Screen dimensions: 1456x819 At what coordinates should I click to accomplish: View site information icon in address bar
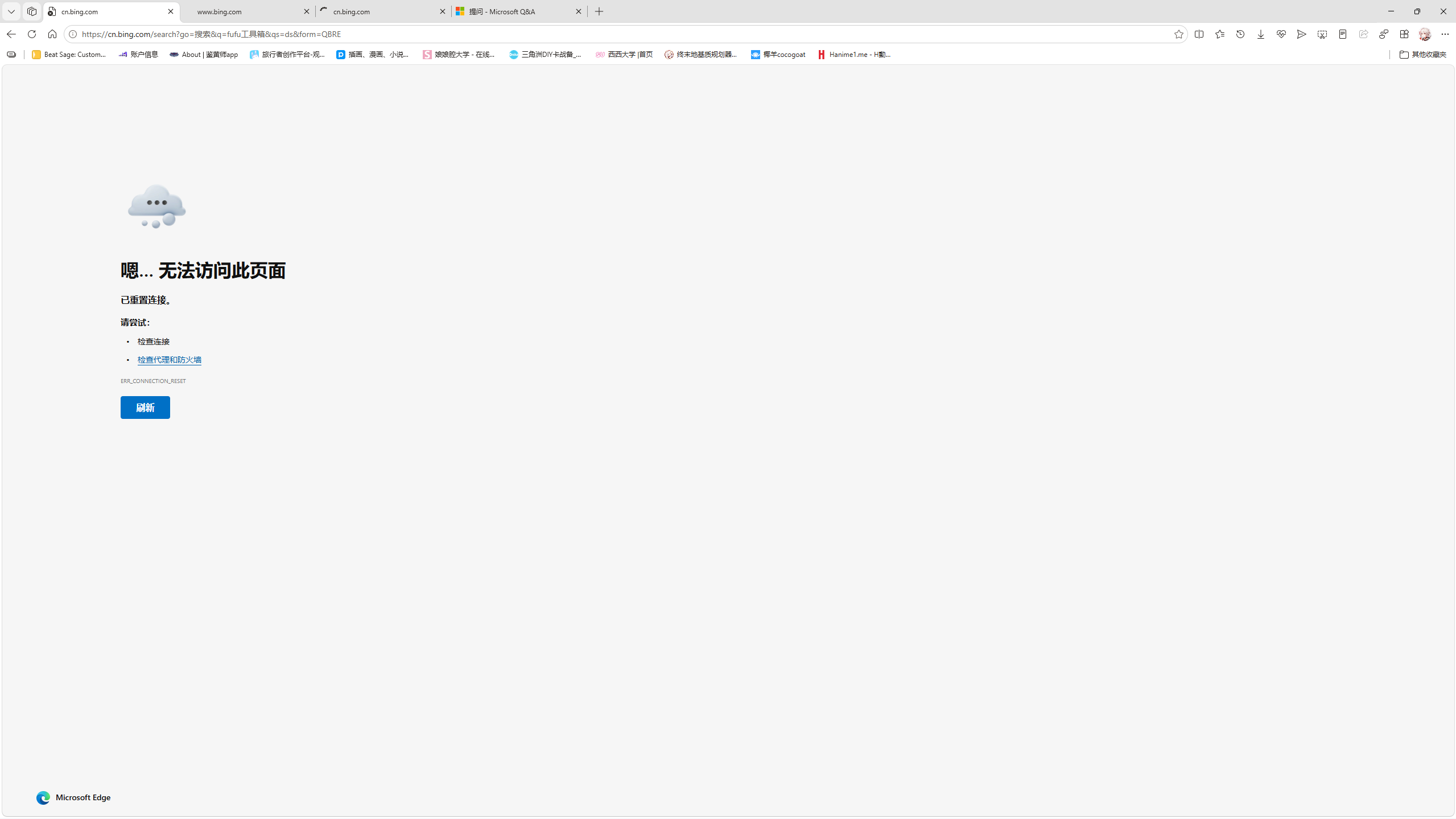(73, 34)
